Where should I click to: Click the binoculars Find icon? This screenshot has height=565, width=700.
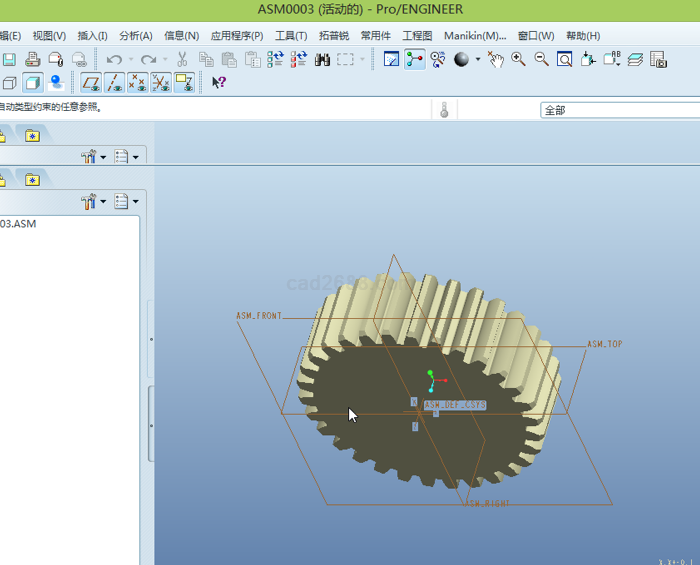point(322,60)
